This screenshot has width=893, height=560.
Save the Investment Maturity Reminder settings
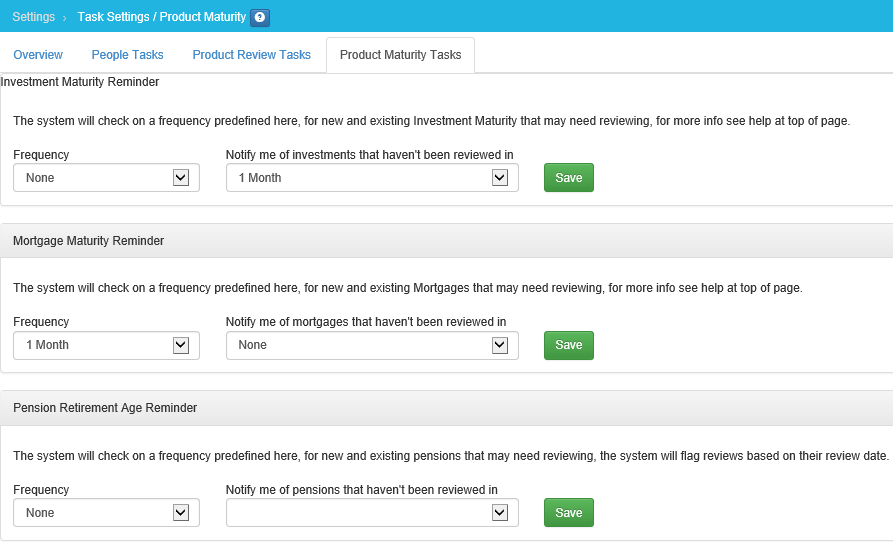pyautogui.click(x=568, y=178)
